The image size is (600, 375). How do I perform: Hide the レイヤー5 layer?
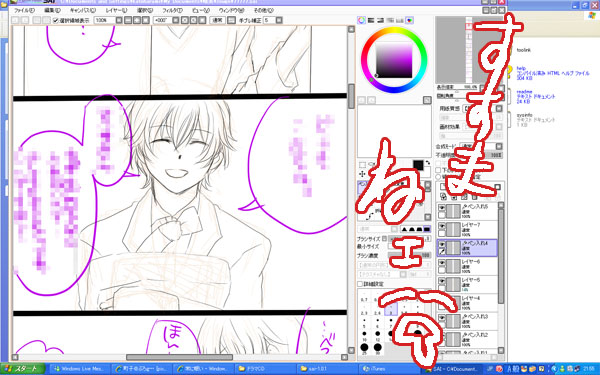(x=442, y=281)
